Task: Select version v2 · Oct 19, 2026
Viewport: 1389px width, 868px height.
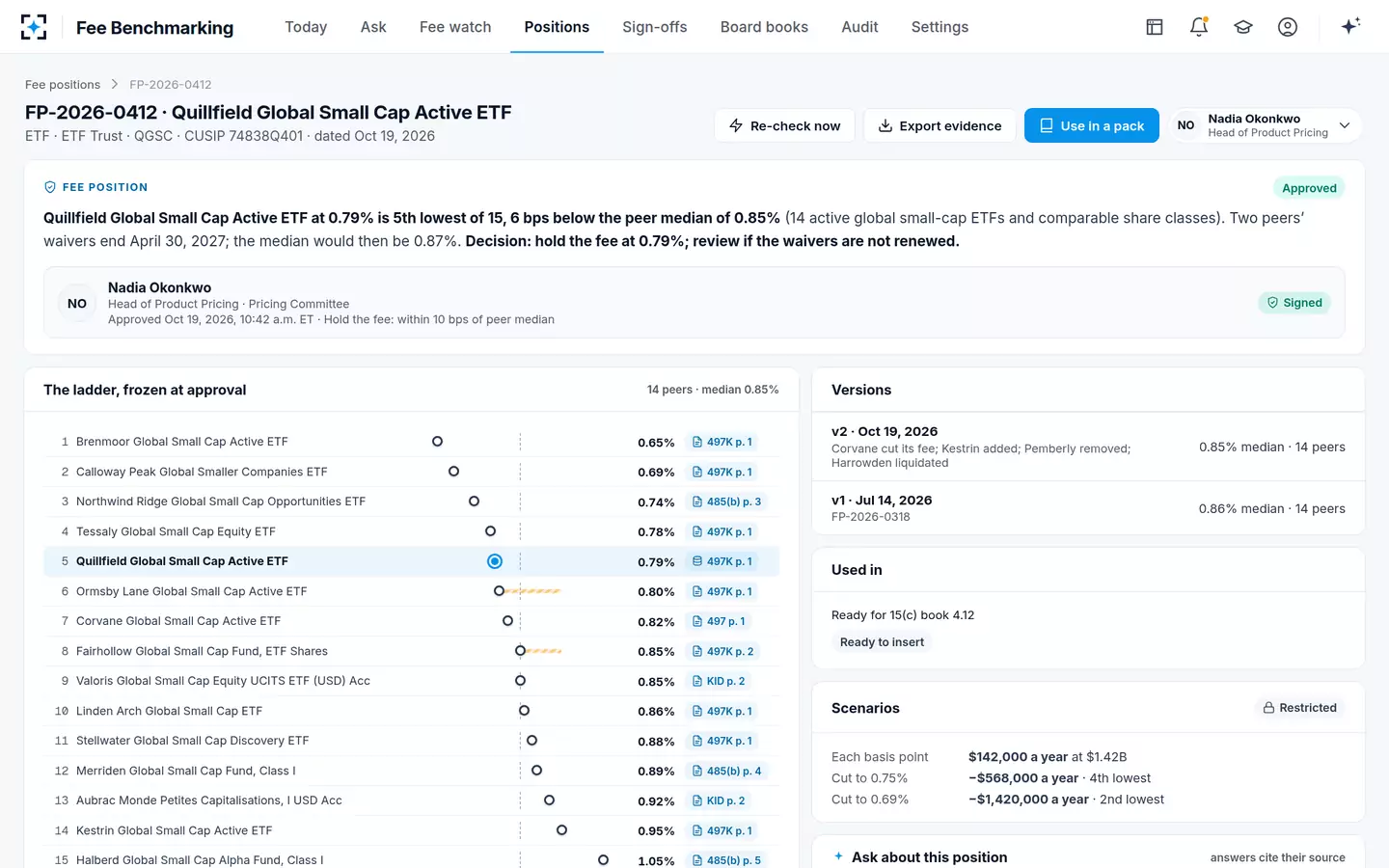Action: 1088,447
